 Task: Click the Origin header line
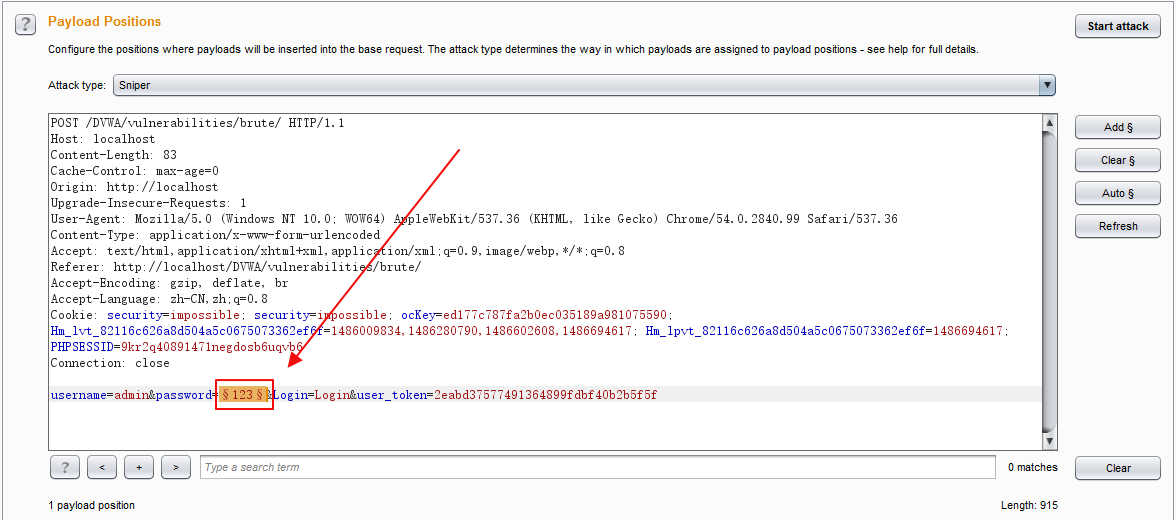point(134,187)
